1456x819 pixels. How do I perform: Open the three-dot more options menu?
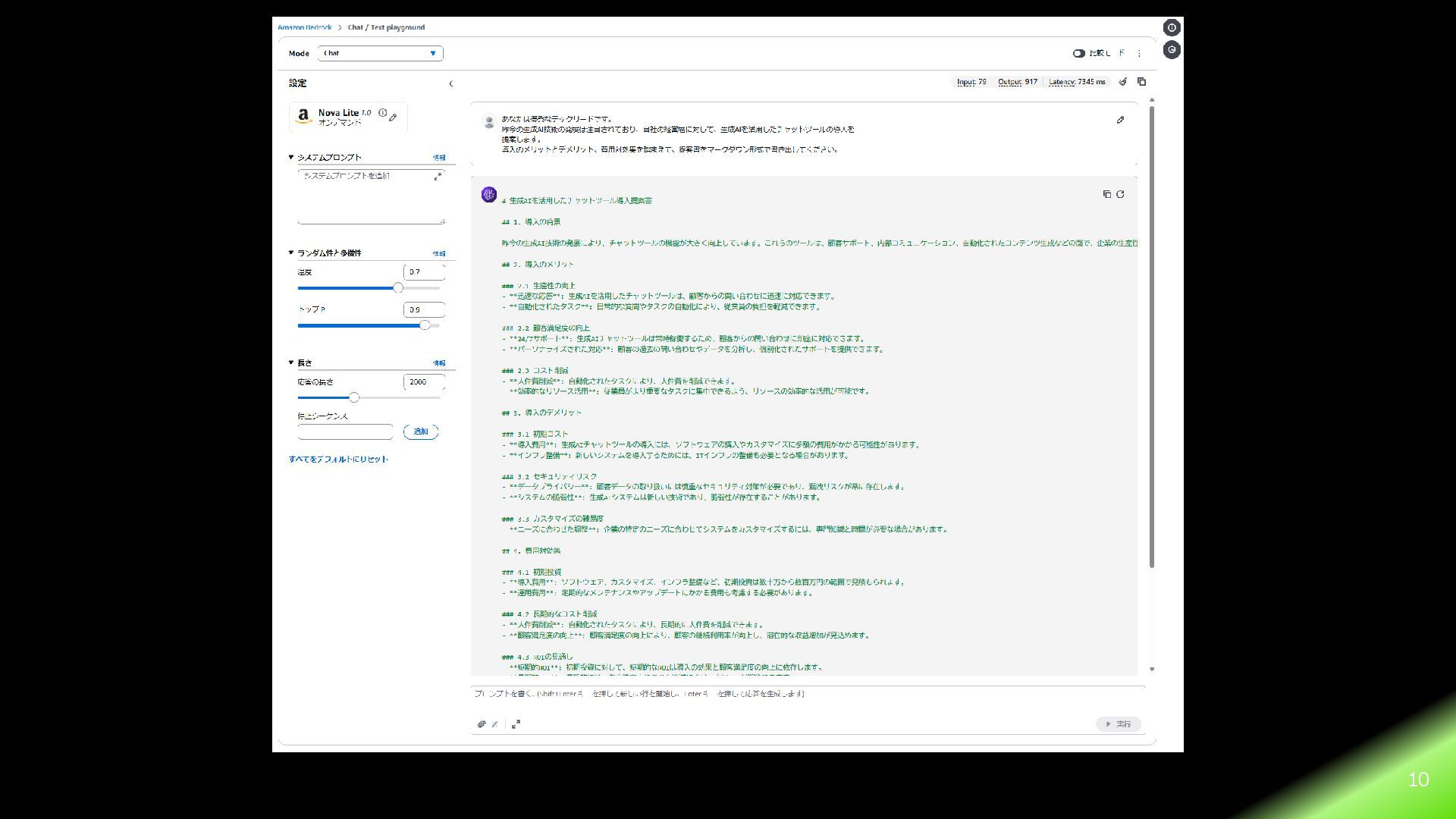pyautogui.click(x=1139, y=54)
